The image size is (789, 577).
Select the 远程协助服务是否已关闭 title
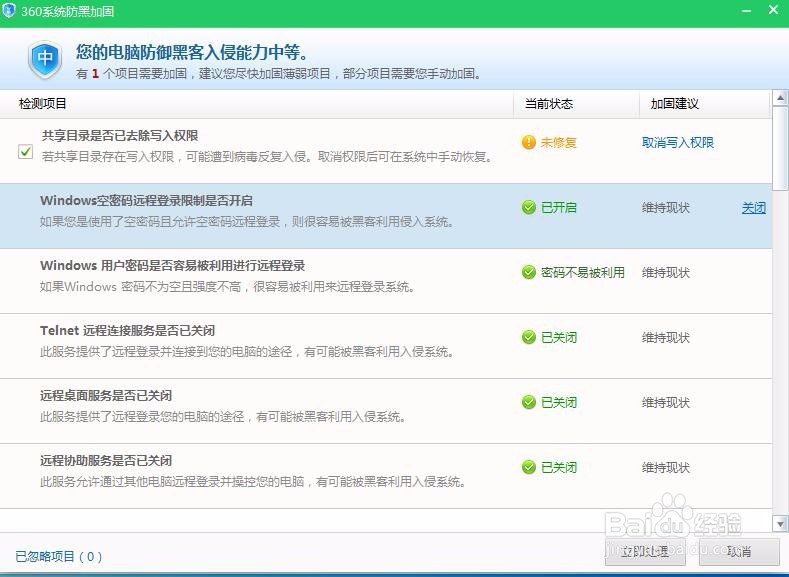[106, 460]
